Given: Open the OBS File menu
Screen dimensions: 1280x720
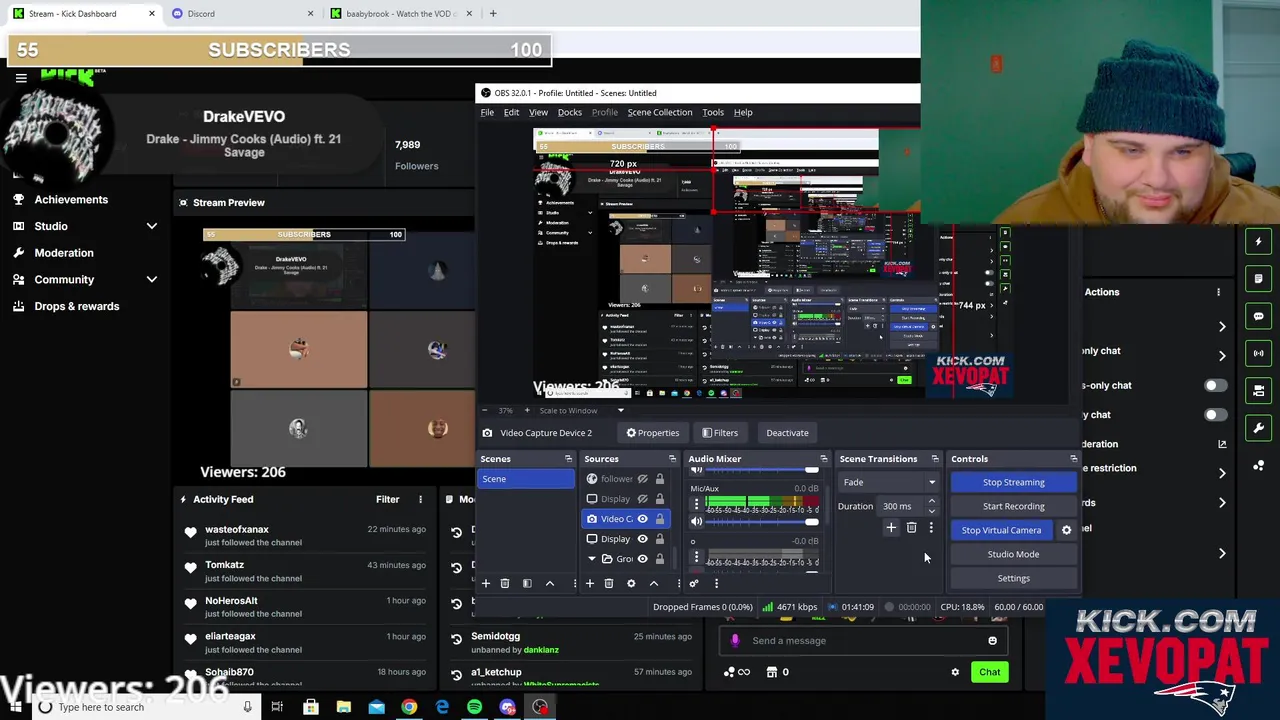Looking at the screenshot, I should point(487,112).
